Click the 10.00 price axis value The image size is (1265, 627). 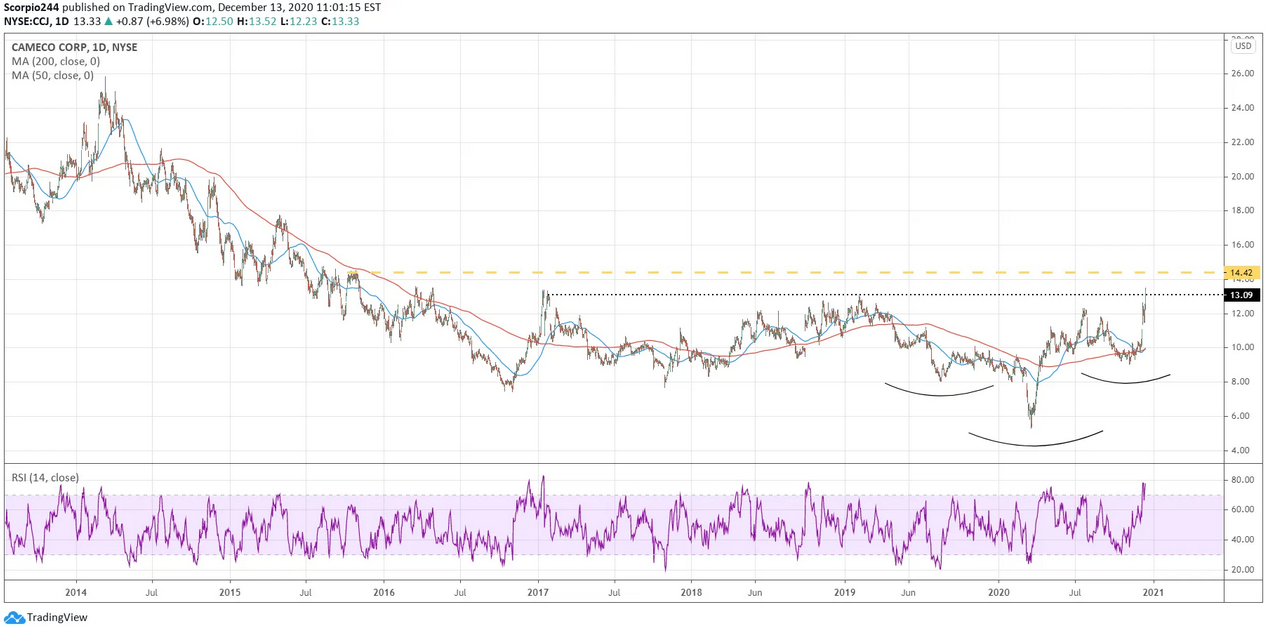tap(1243, 348)
